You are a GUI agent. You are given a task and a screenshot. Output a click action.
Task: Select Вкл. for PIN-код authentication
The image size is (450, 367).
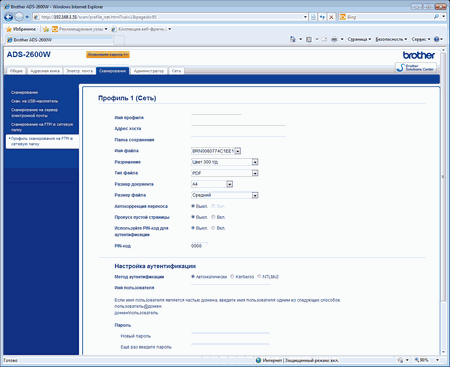pos(213,228)
